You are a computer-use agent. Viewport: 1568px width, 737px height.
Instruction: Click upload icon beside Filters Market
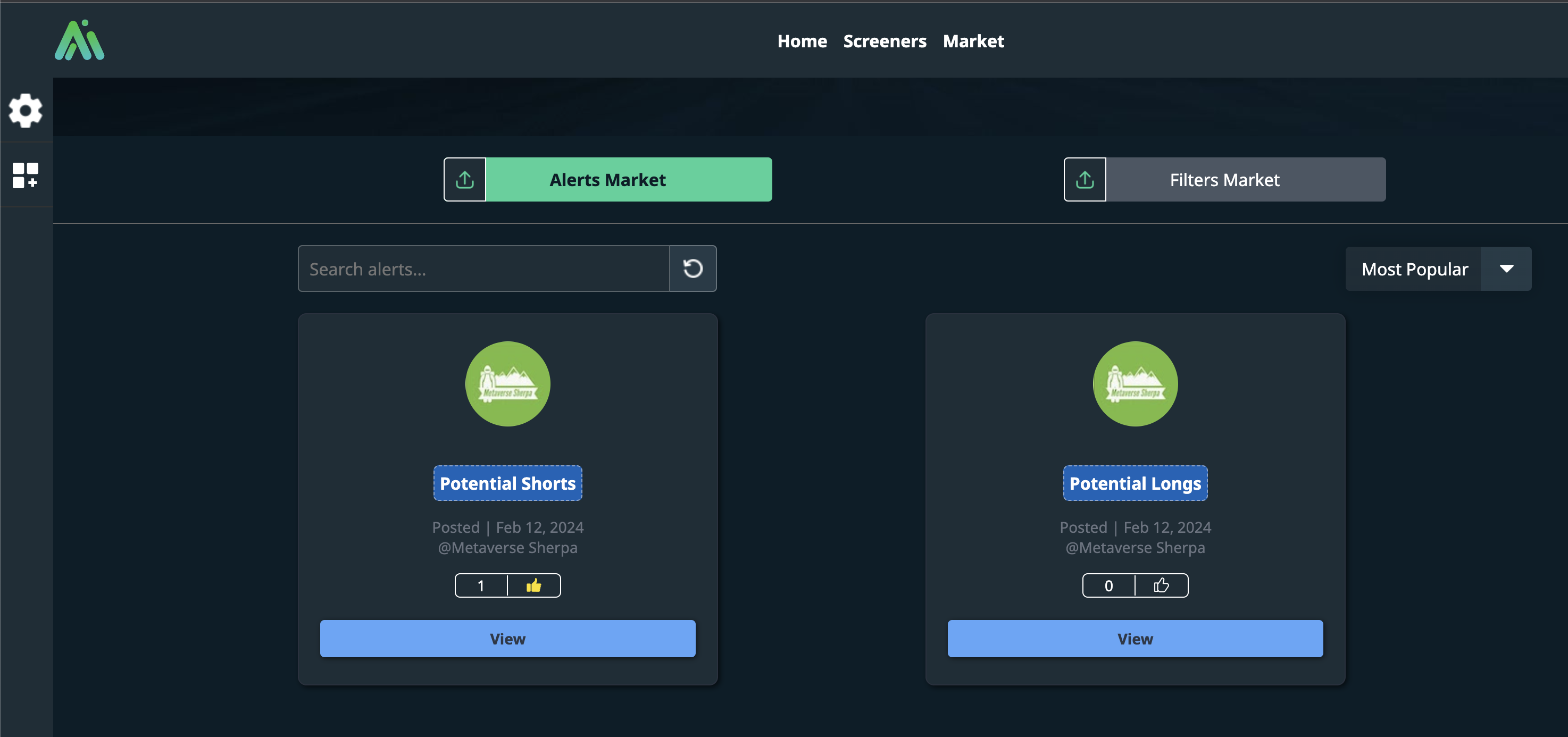coord(1084,180)
